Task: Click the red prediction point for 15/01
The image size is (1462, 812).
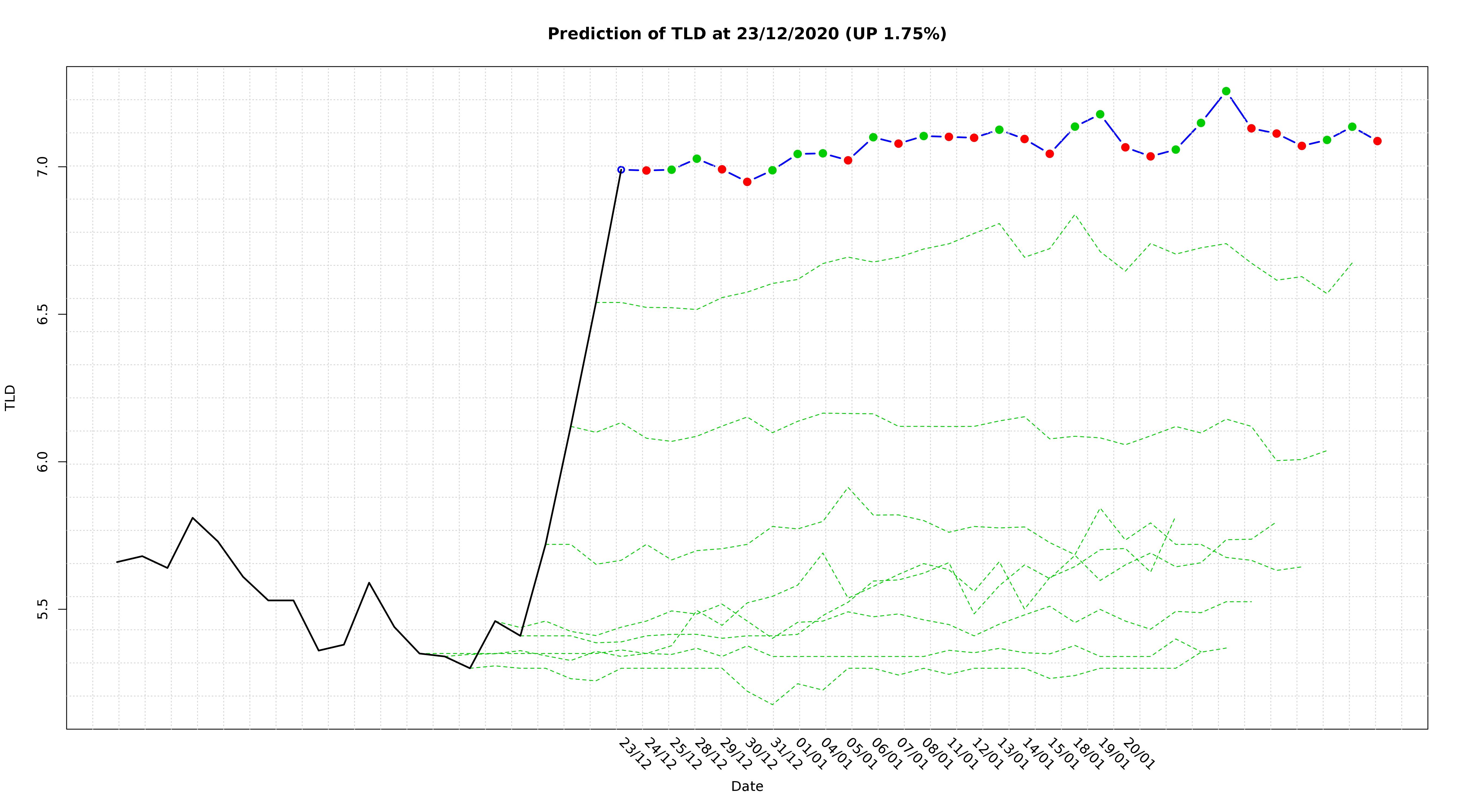Action: (1049, 154)
